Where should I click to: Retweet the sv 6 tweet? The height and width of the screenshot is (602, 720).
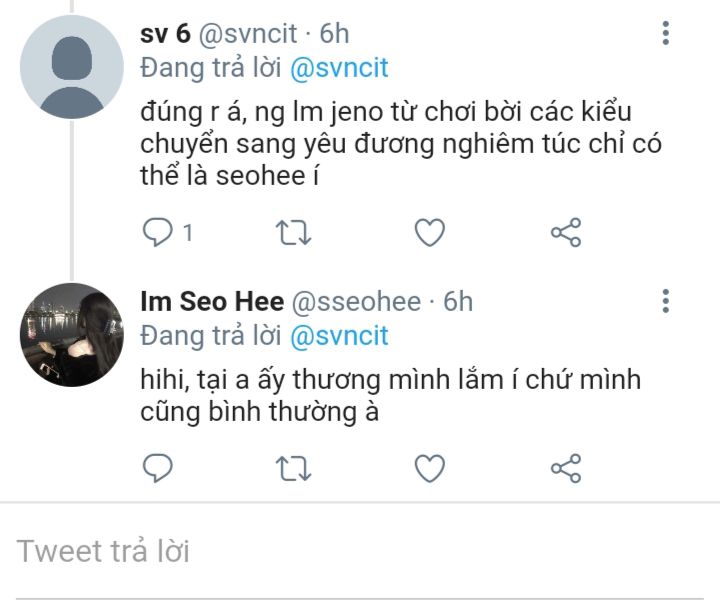[293, 232]
